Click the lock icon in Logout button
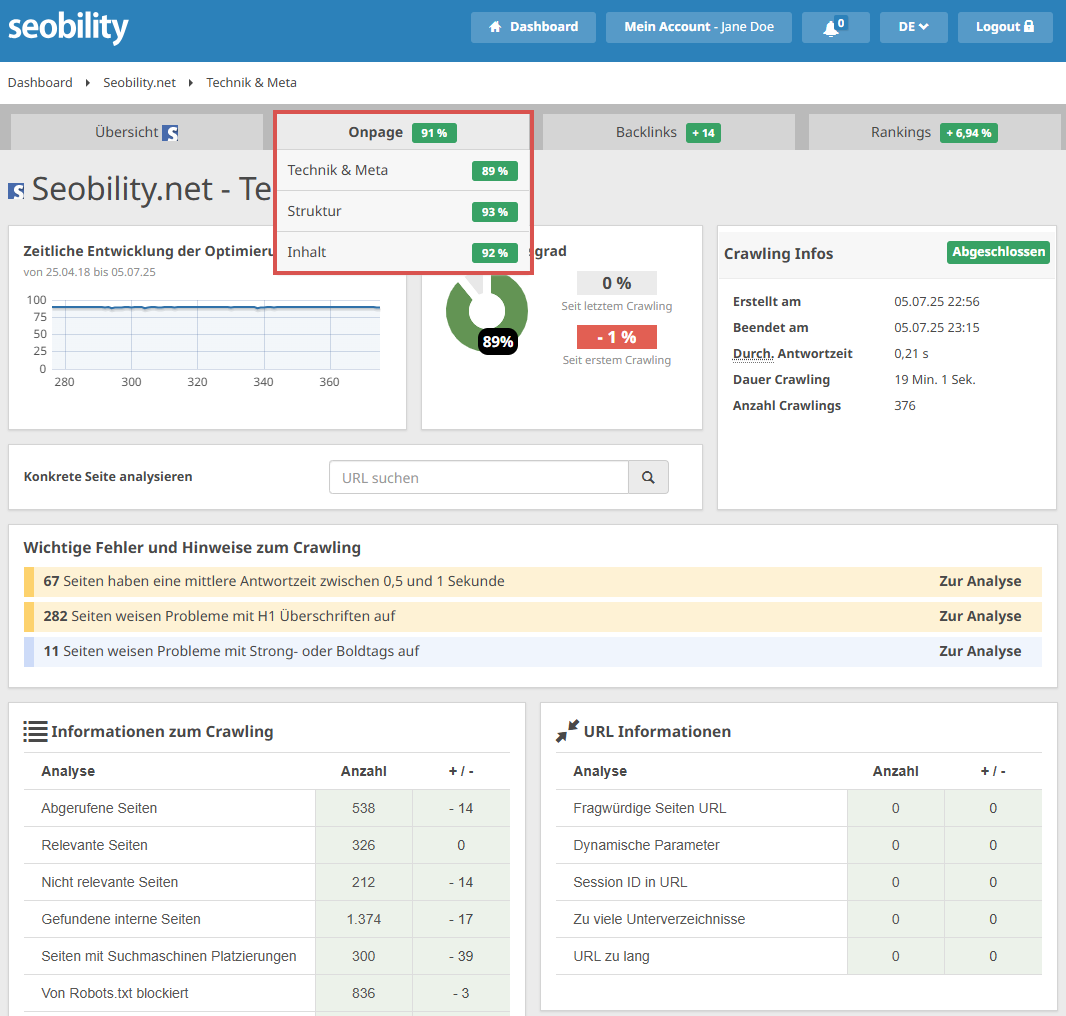This screenshot has width=1066, height=1016. click(x=1029, y=26)
